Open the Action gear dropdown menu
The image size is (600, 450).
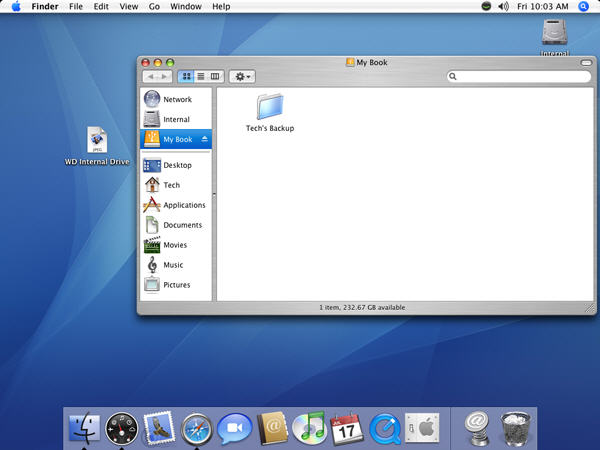pyautogui.click(x=242, y=77)
